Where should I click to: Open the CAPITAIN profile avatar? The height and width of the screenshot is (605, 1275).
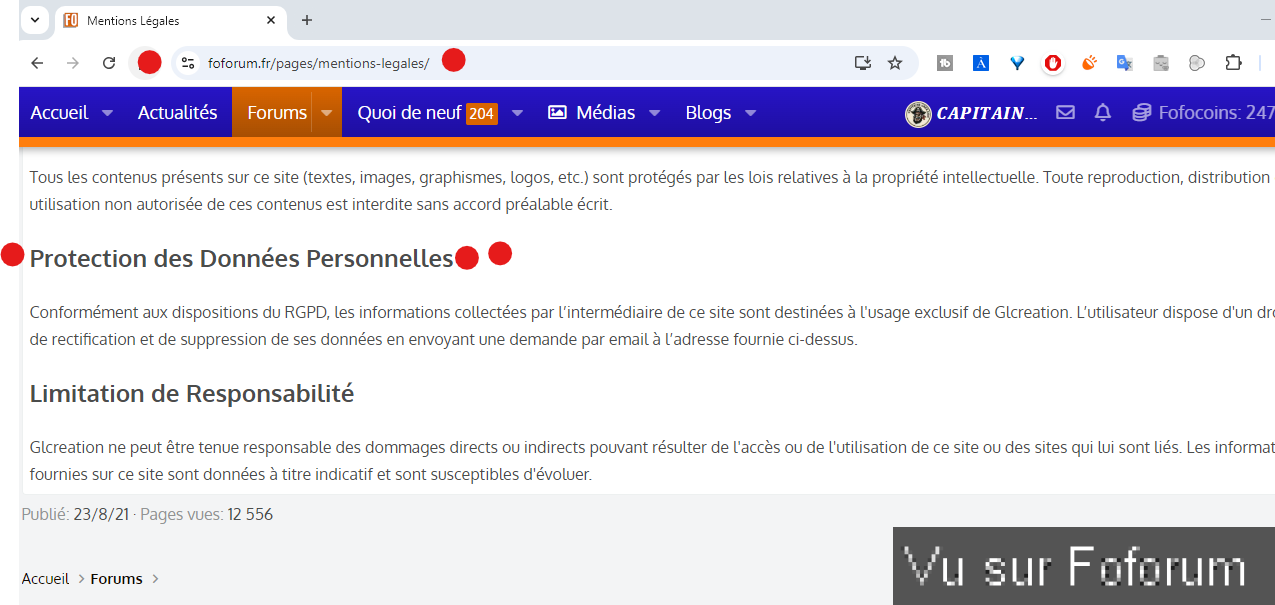pyautogui.click(x=917, y=113)
